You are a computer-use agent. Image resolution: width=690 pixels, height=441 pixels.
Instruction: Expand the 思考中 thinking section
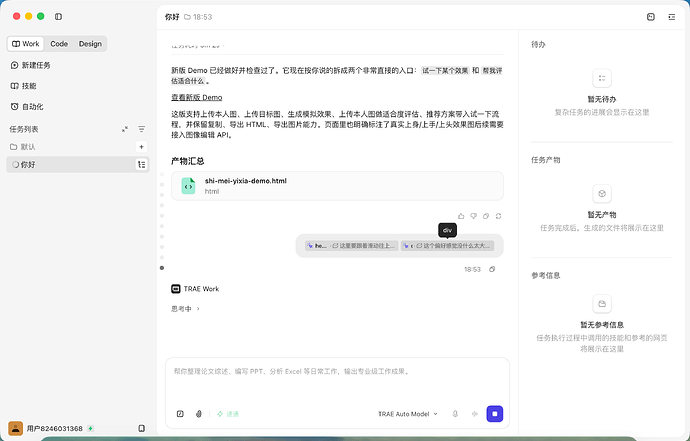pos(185,309)
